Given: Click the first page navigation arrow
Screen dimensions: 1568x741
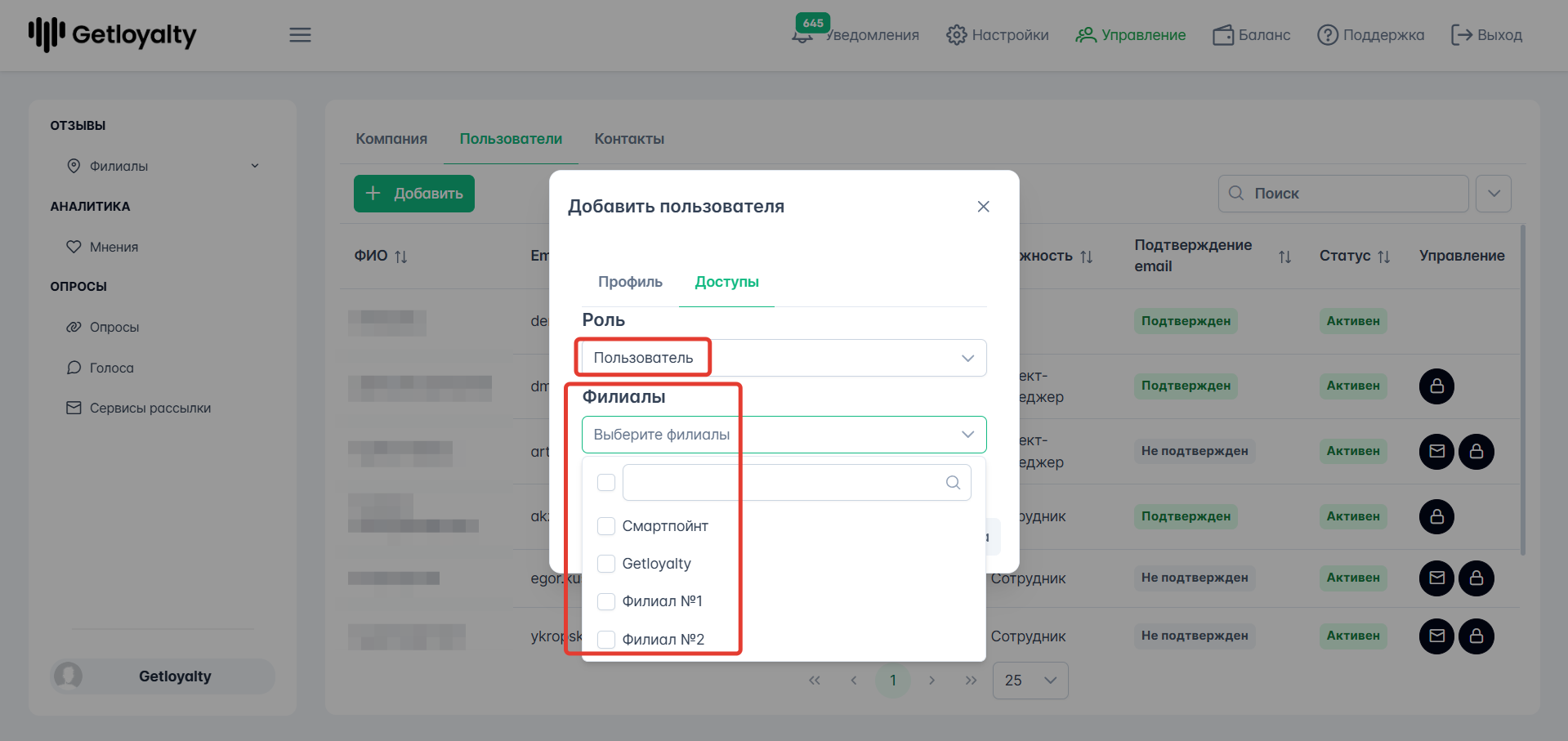Looking at the screenshot, I should [814, 681].
